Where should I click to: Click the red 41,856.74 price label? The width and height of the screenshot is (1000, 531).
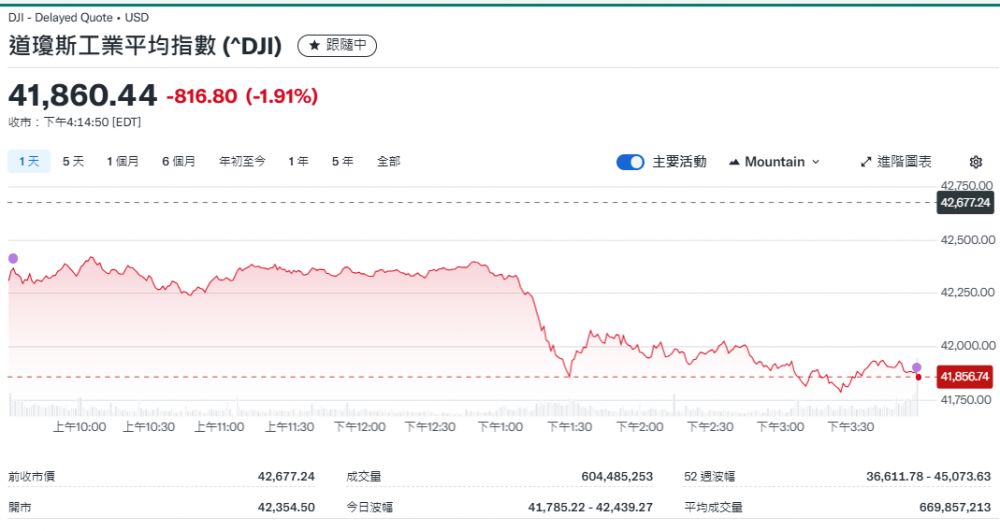(964, 377)
